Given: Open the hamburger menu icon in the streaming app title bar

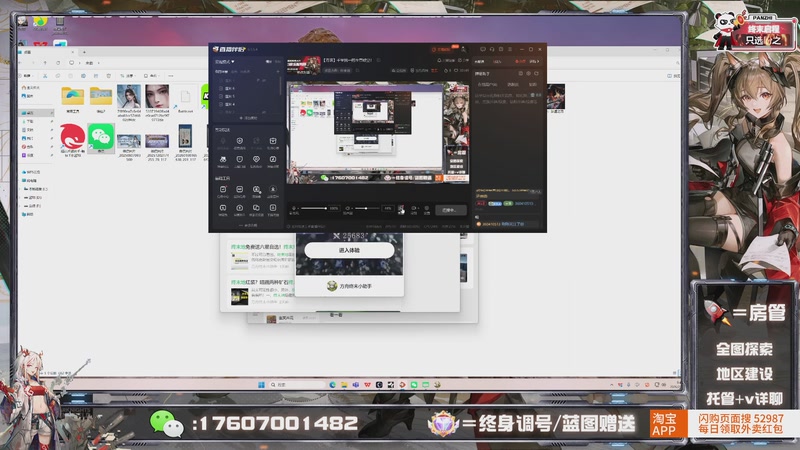Looking at the screenshot, I should [x=510, y=49].
